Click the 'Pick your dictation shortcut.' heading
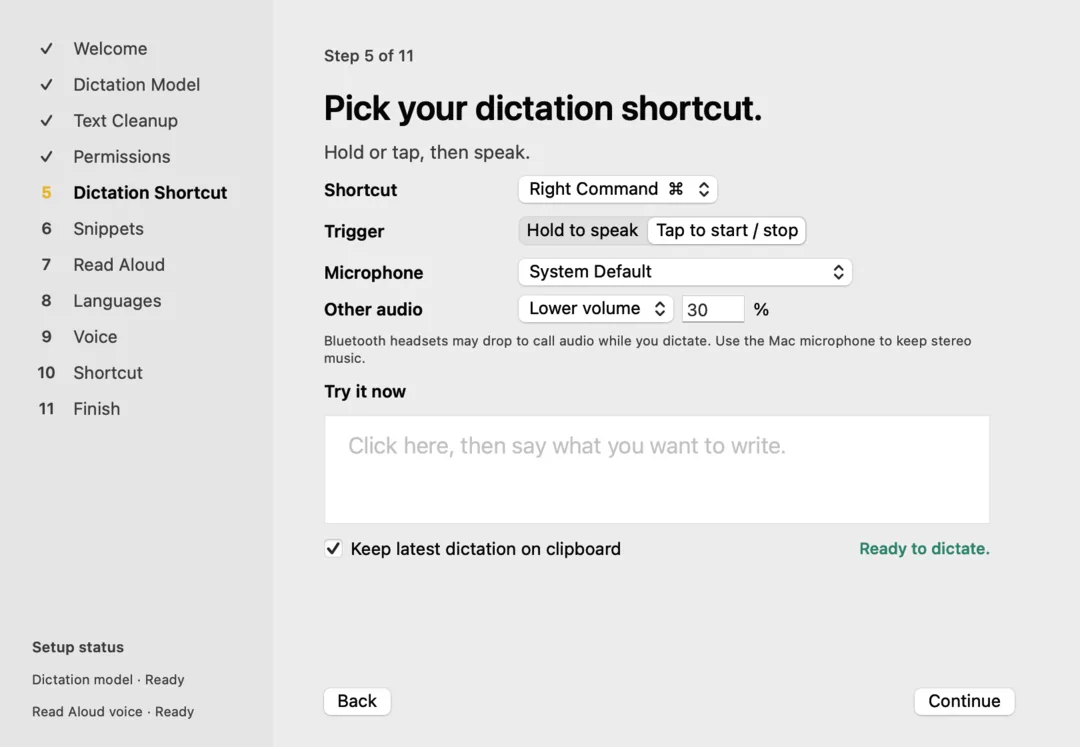This screenshot has width=1080, height=747. [543, 108]
